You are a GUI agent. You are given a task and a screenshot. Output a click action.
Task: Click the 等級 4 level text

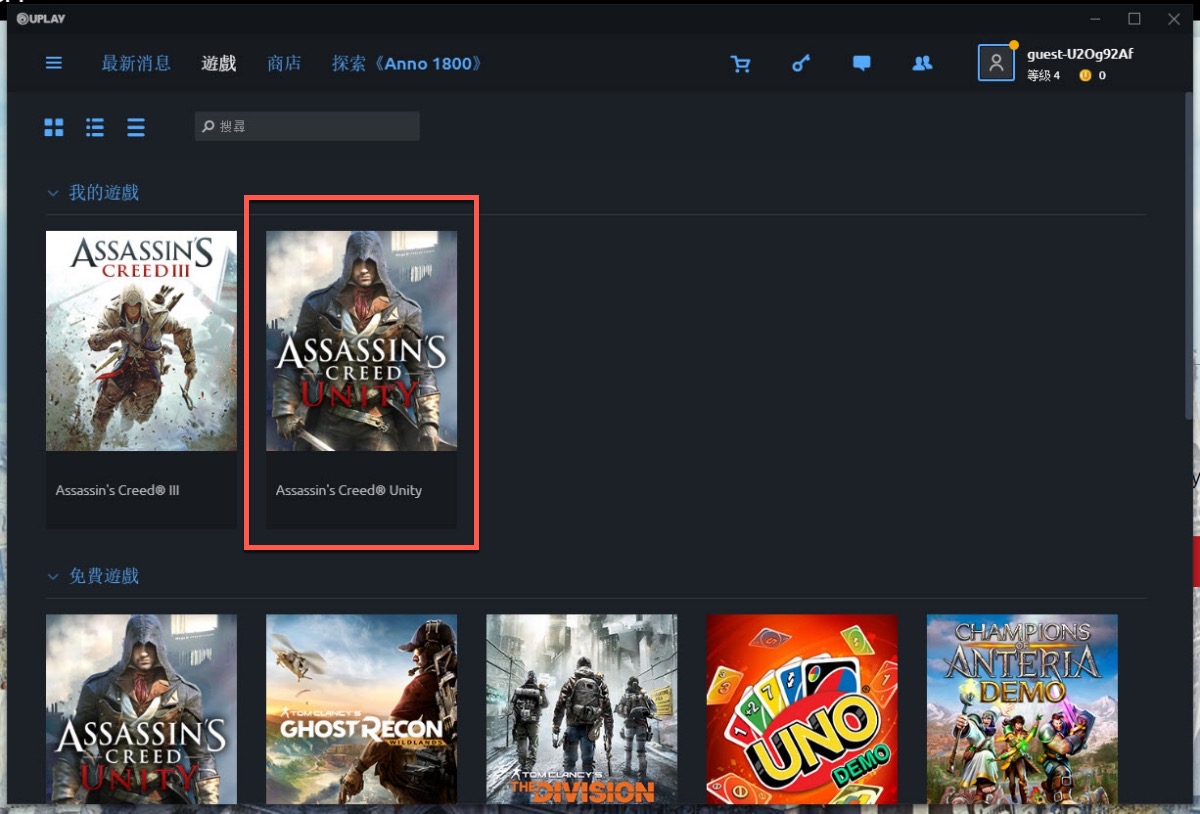pyautogui.click(x=1043, y=76)
